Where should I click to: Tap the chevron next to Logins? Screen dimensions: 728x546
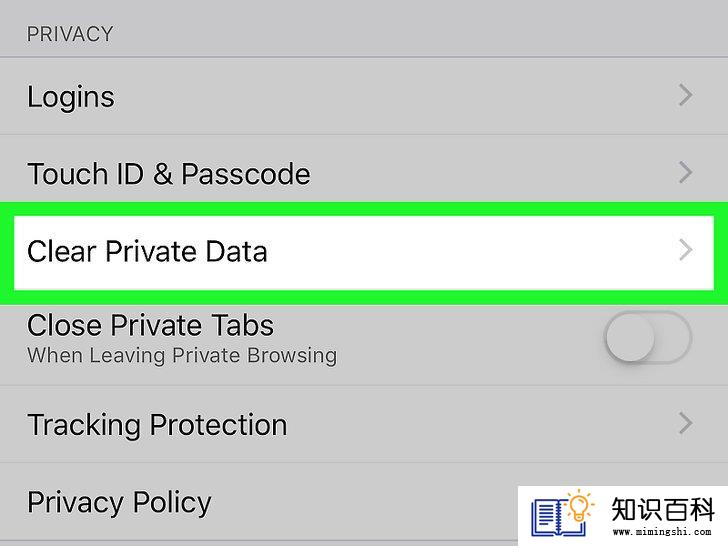[685, 95]
